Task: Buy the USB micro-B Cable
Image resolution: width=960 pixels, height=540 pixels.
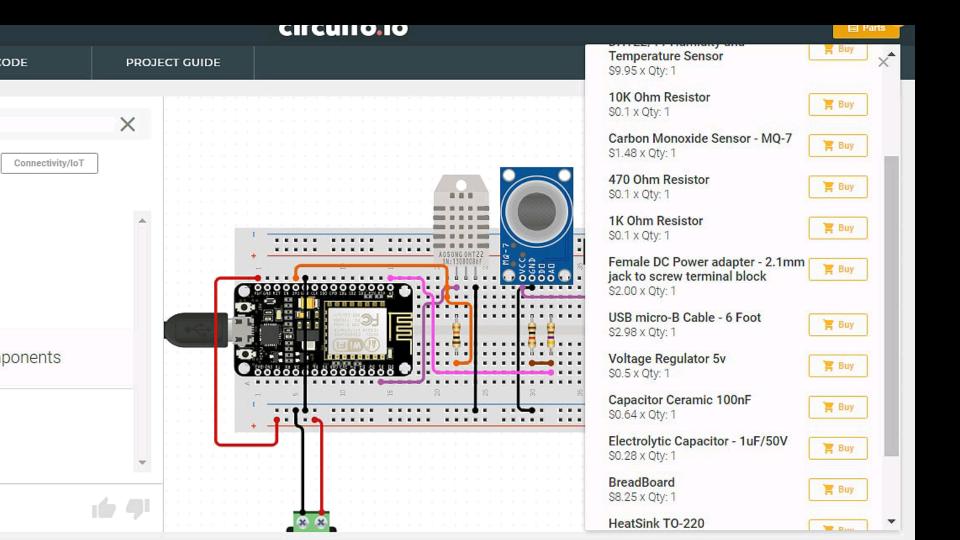Action: coord(837,325)
